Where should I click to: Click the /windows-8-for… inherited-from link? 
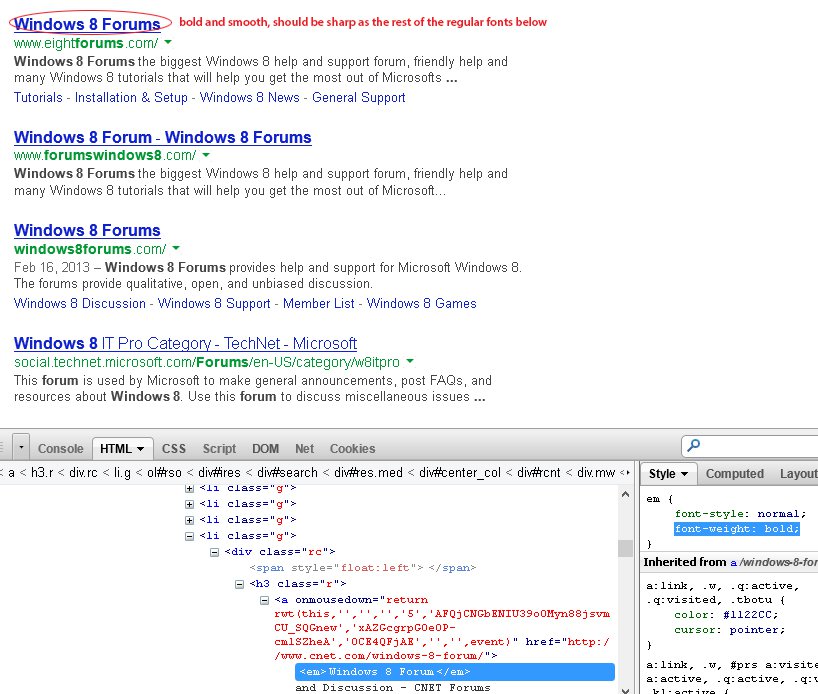point(778,563)
